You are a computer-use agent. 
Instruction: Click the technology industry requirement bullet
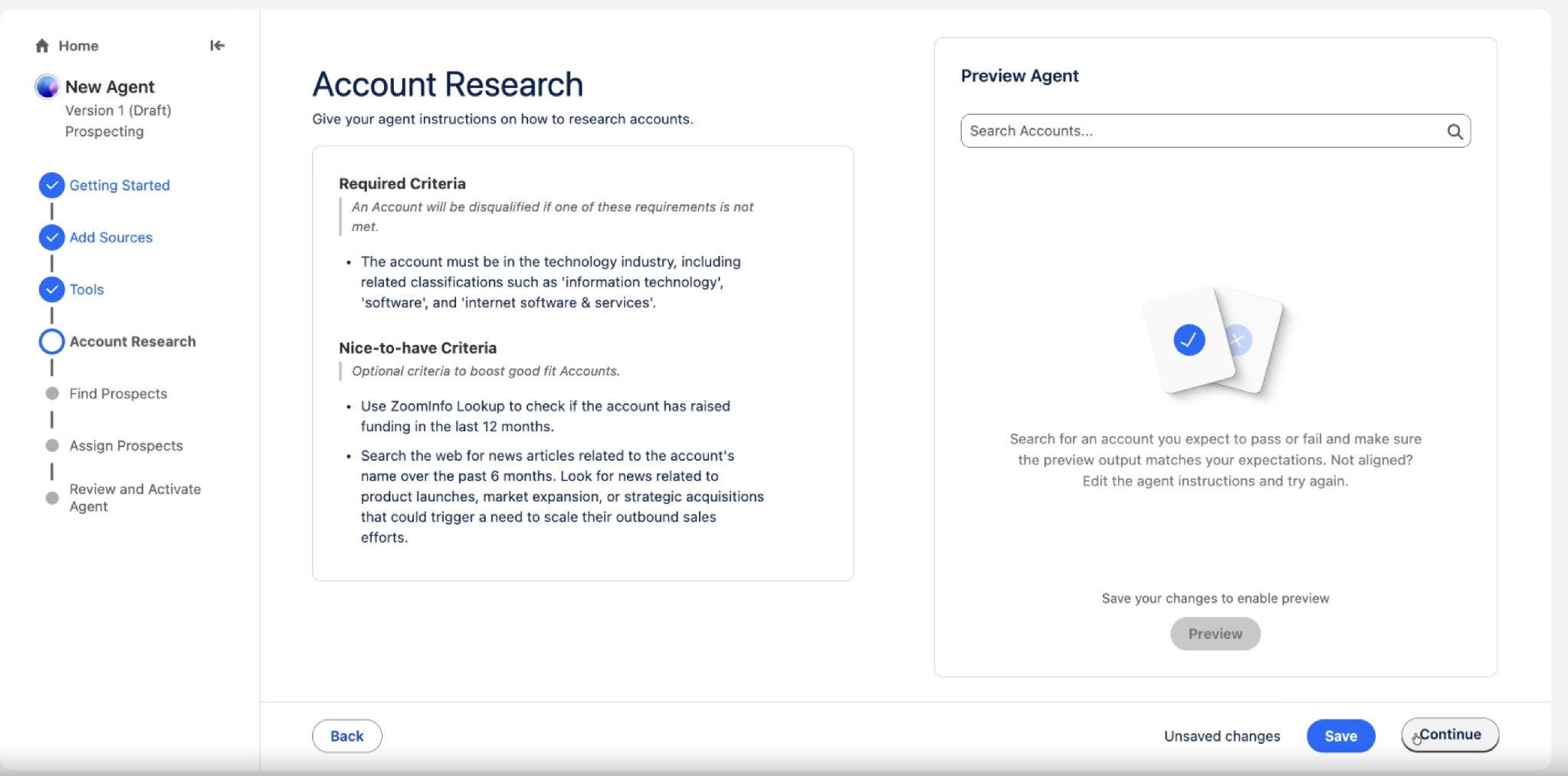tap(550, 282)
